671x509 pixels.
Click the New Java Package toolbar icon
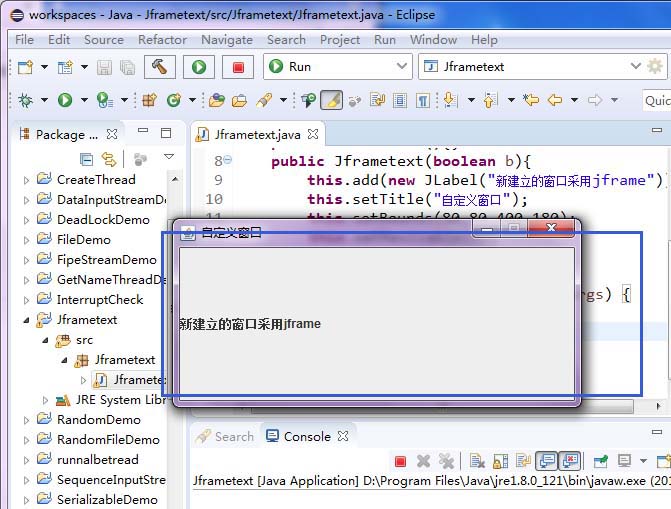(x=149, y=100)
